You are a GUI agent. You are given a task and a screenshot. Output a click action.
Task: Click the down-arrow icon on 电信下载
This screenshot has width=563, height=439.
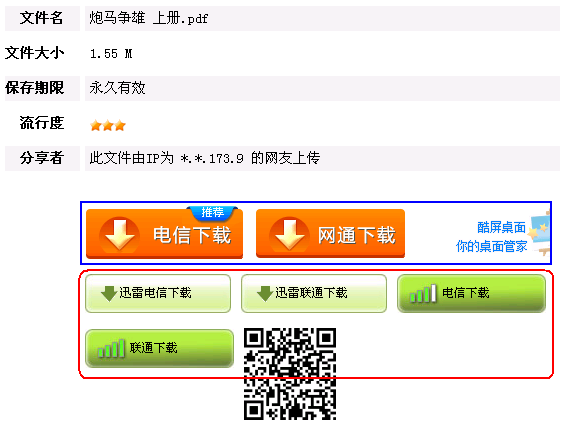119,235
